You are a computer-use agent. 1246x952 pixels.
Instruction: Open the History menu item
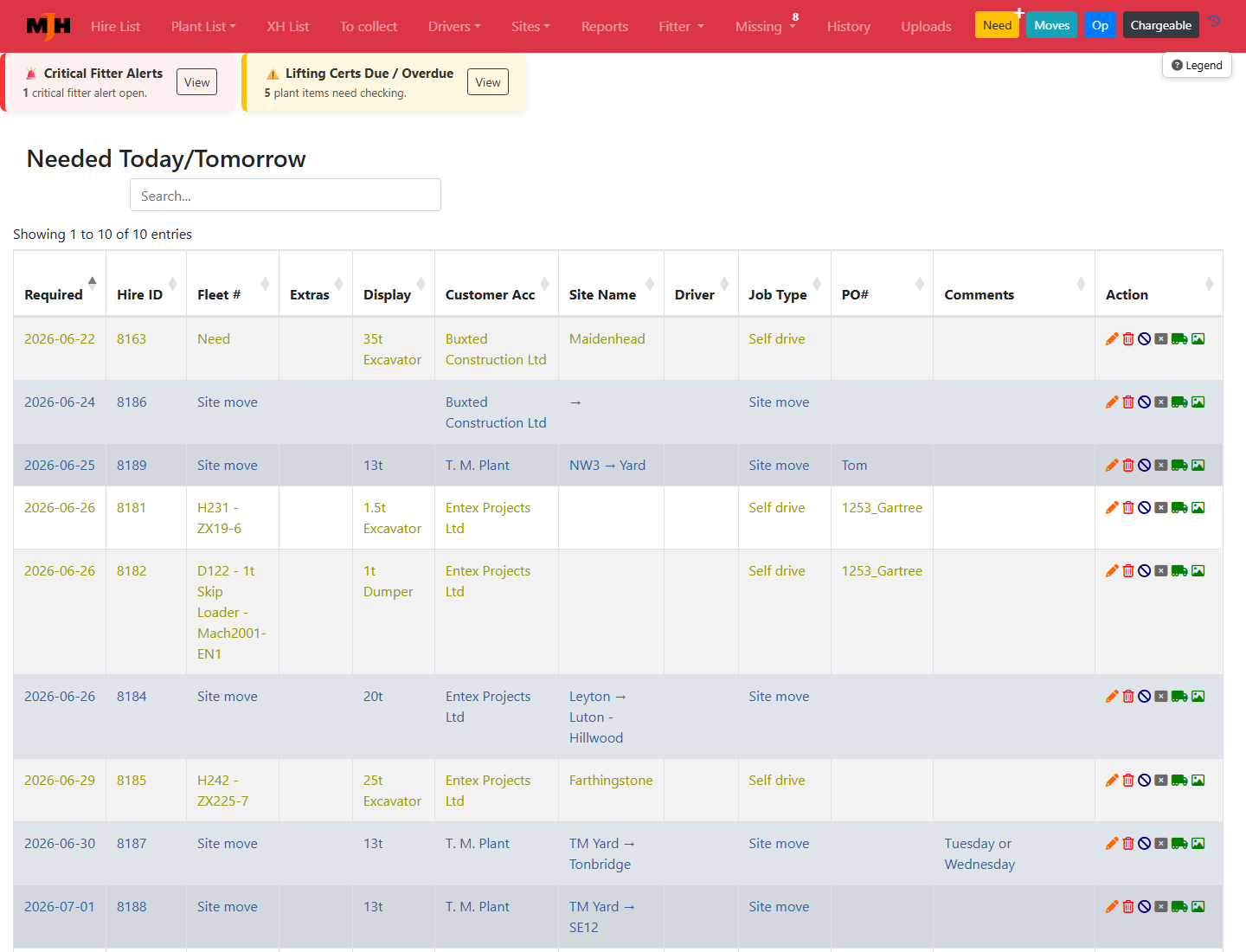(849, 27)
